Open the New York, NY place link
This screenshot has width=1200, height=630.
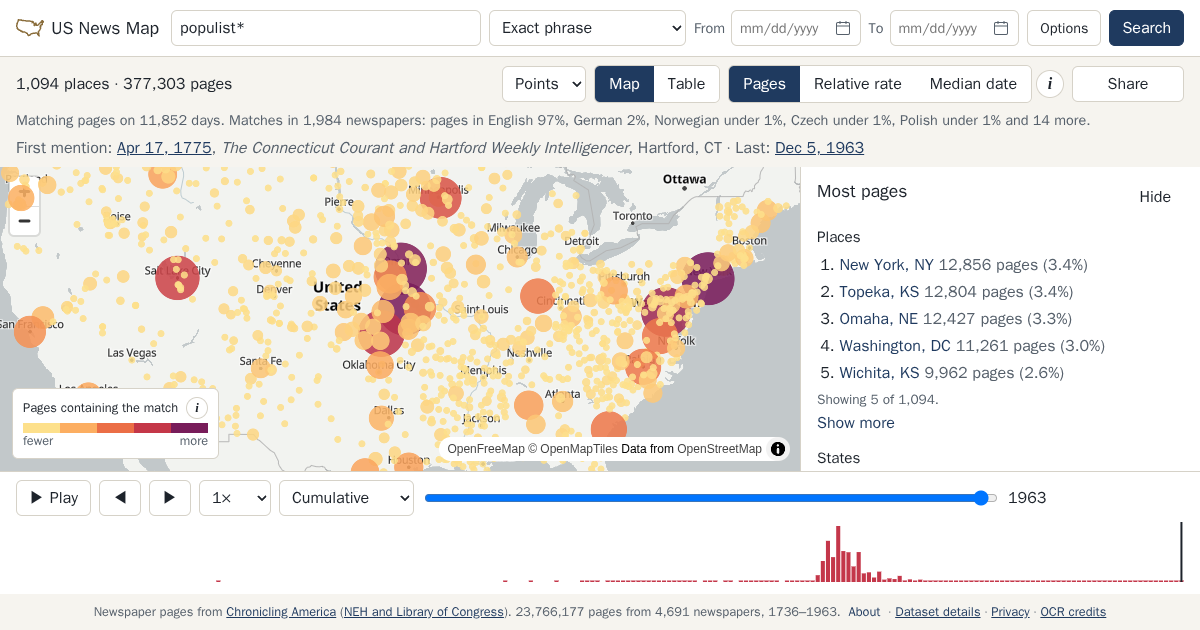pyautogui.click(x=886, y=265)
